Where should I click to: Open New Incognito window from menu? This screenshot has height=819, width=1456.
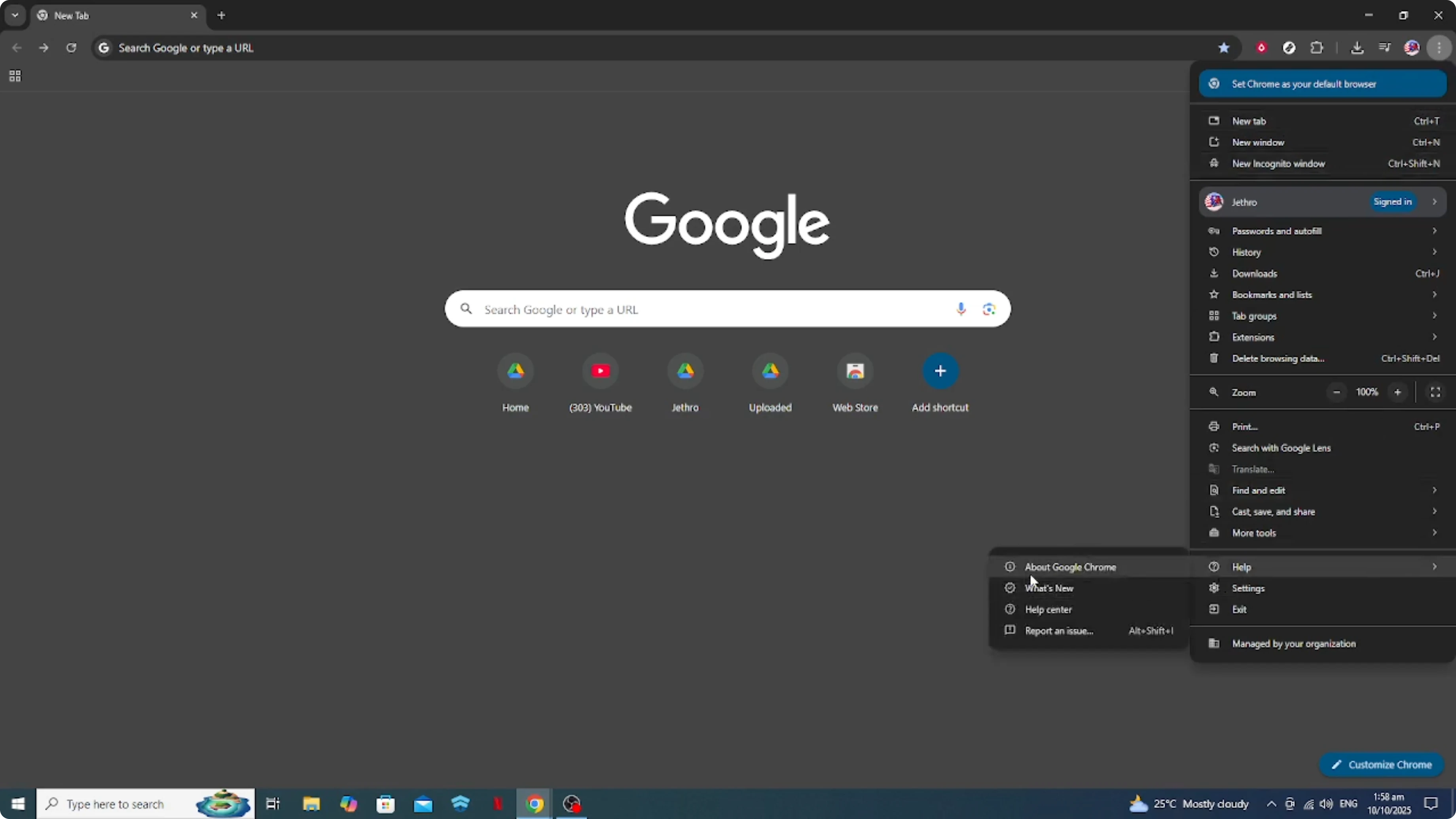[1278, 163]
